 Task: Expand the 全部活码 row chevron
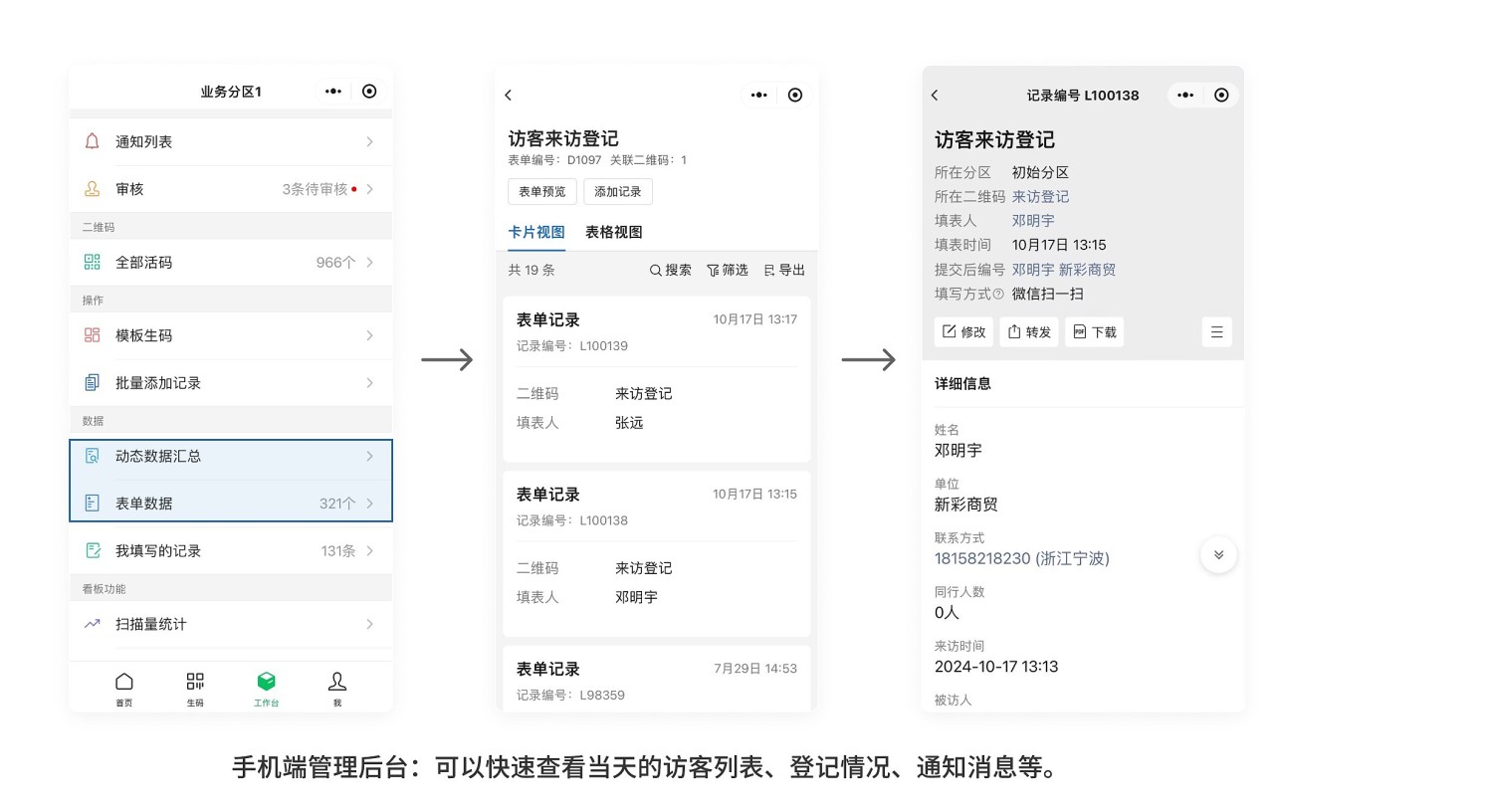[369, 262]
